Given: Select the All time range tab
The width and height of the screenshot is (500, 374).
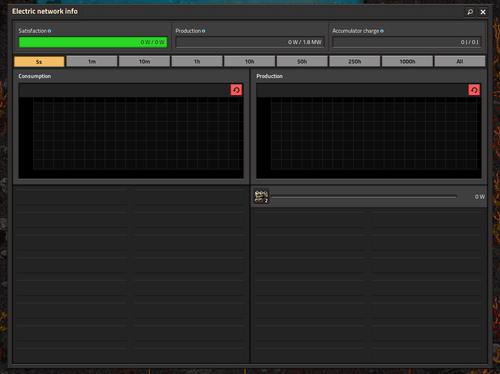Looking at the screenshot, I should (460, 62).
